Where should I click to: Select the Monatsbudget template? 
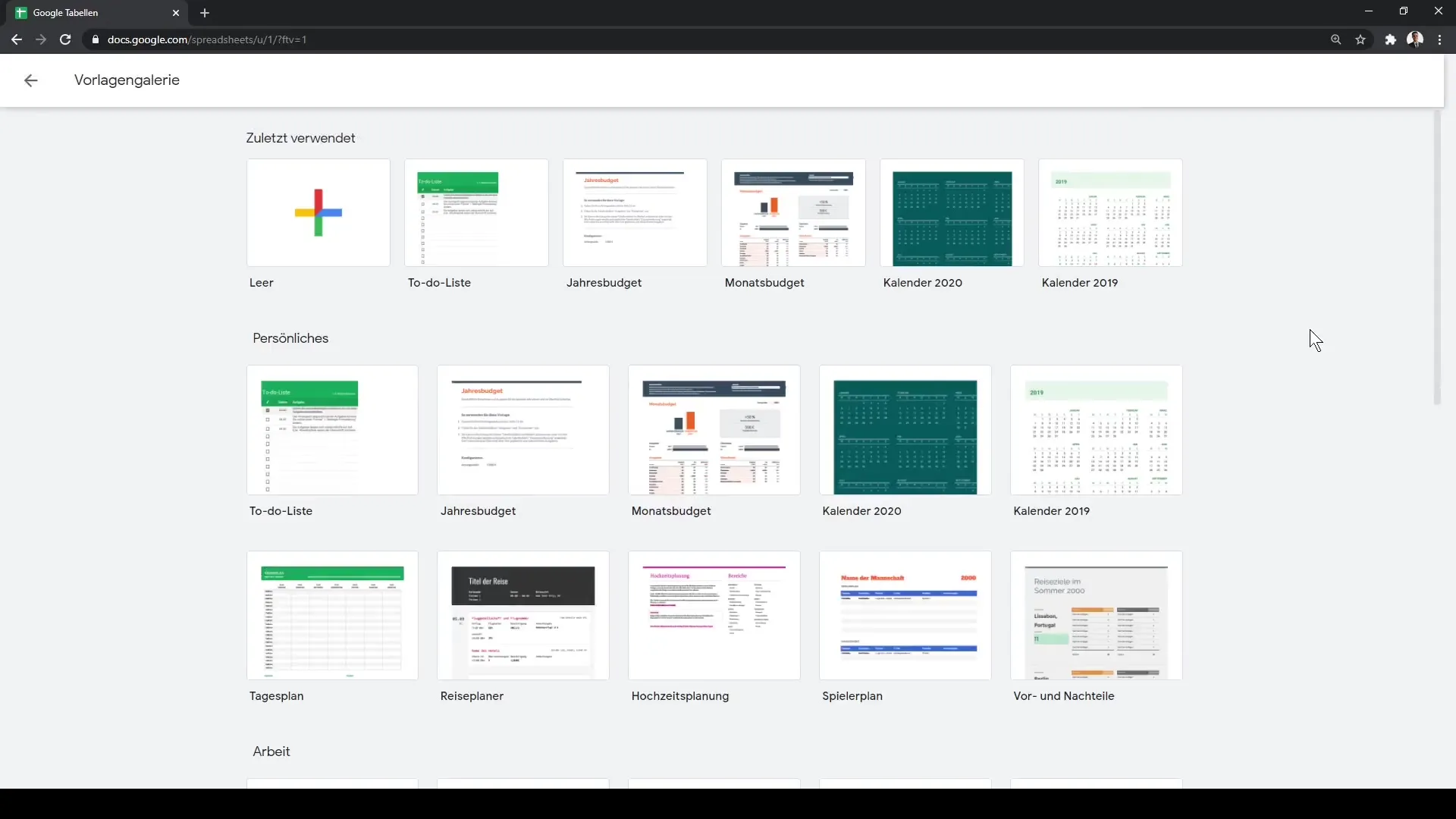pos(714,430)
